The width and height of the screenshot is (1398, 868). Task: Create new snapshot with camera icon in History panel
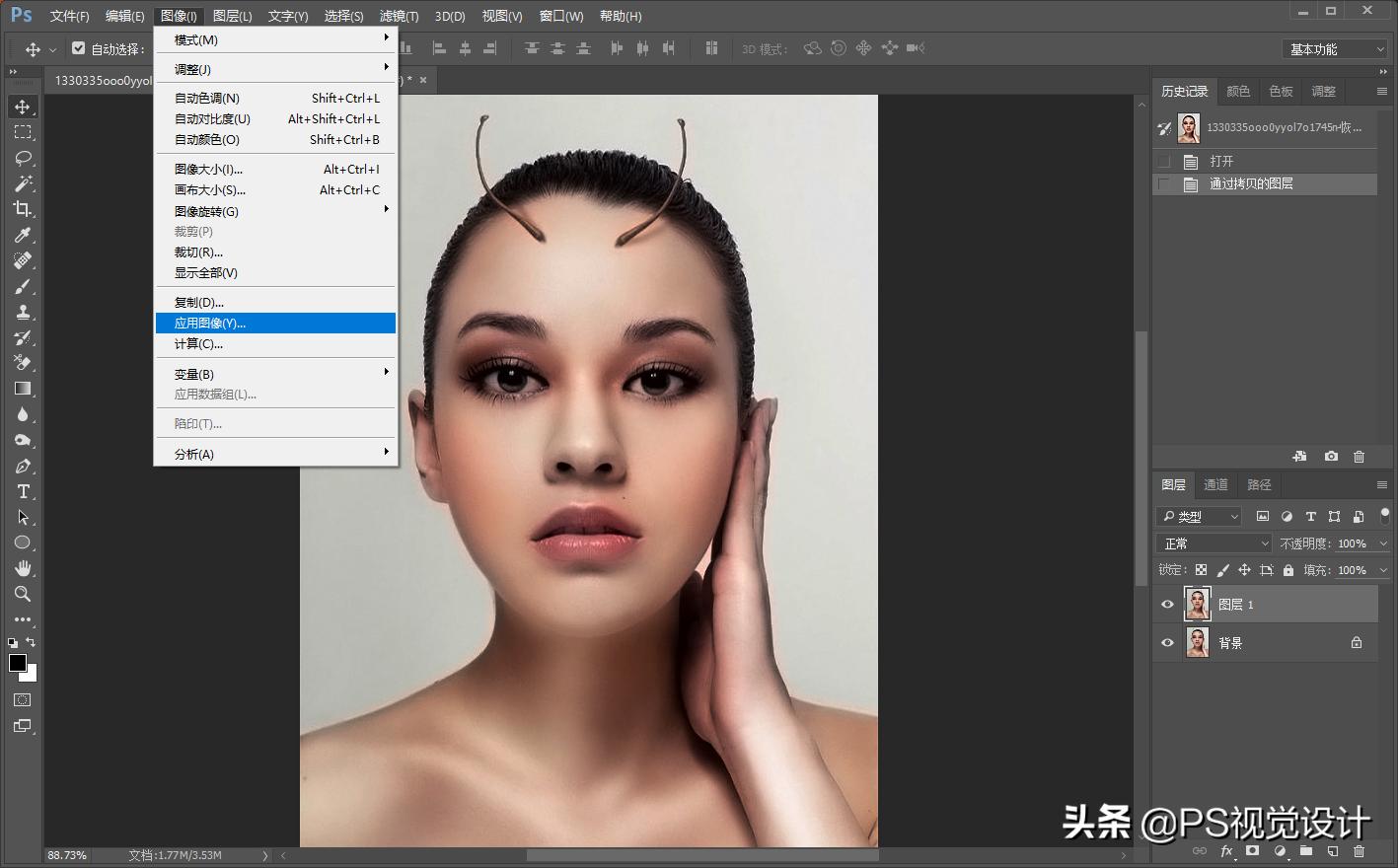pyautogui.click(x=1329, y=456)
